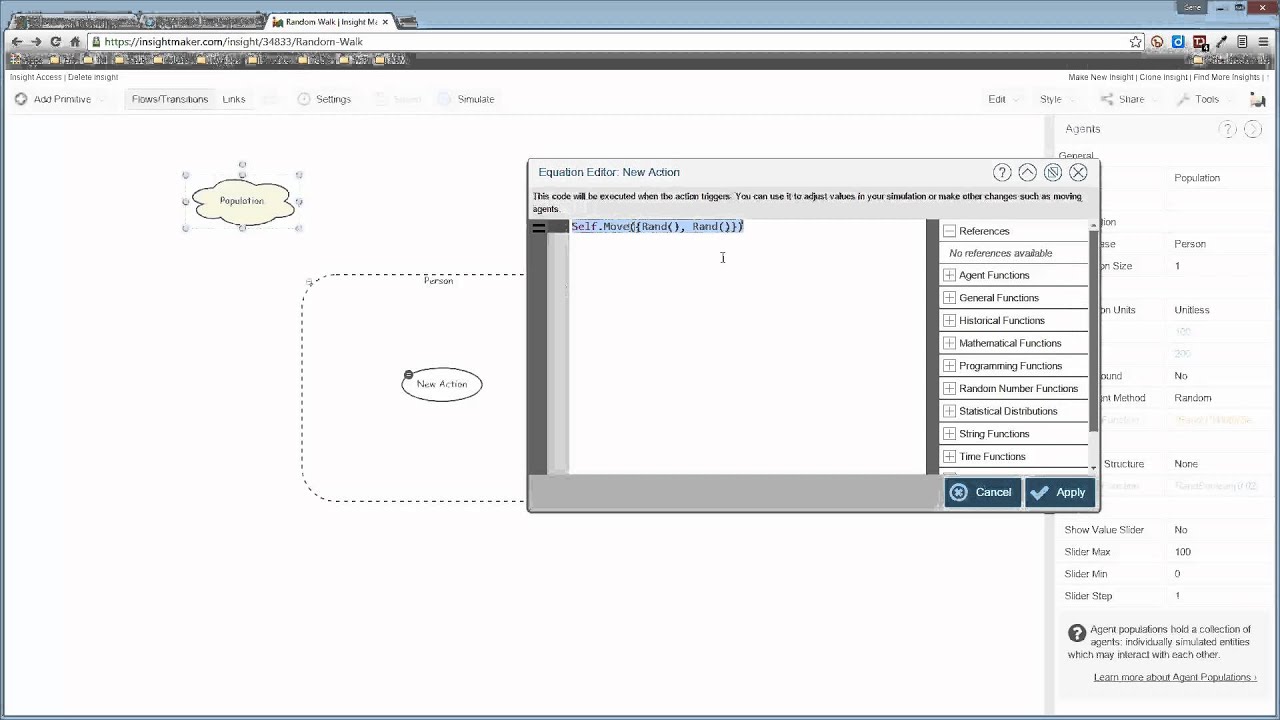Expand the Statistical Distributions section

(950, 411)
